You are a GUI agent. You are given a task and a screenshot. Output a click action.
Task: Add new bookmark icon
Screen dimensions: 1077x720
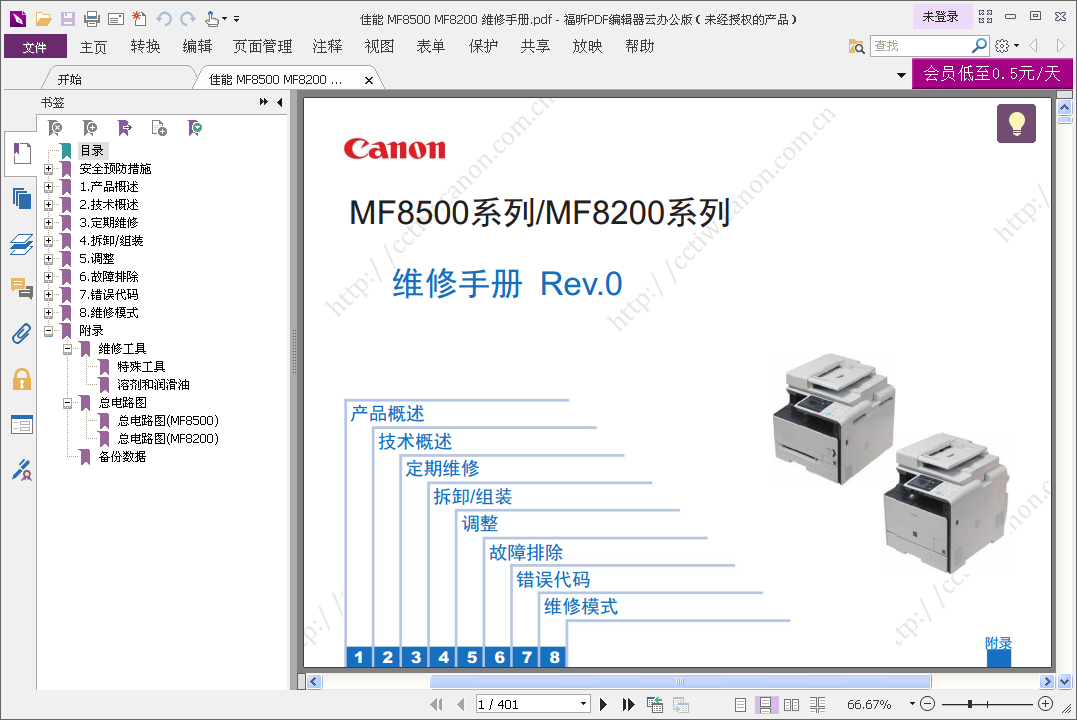pyautogui.click(x=89, y=128)
